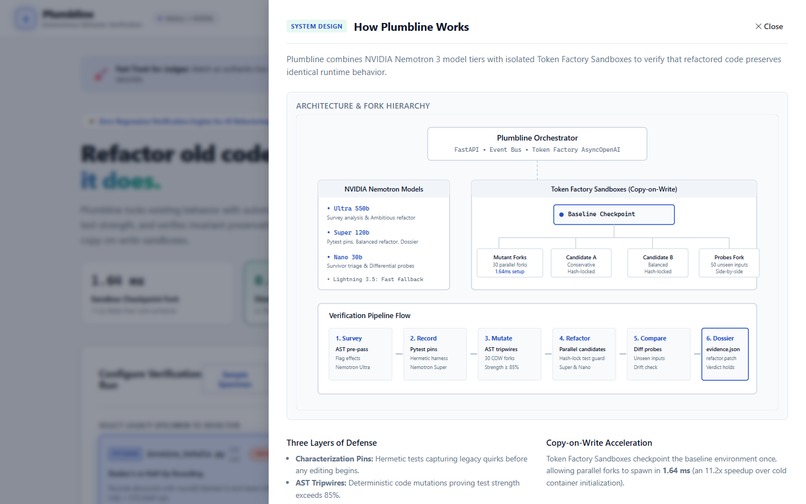This screenshot has width=806, height=504.
Task: Select the Mutant Forks box
Action: pos(510,263)
